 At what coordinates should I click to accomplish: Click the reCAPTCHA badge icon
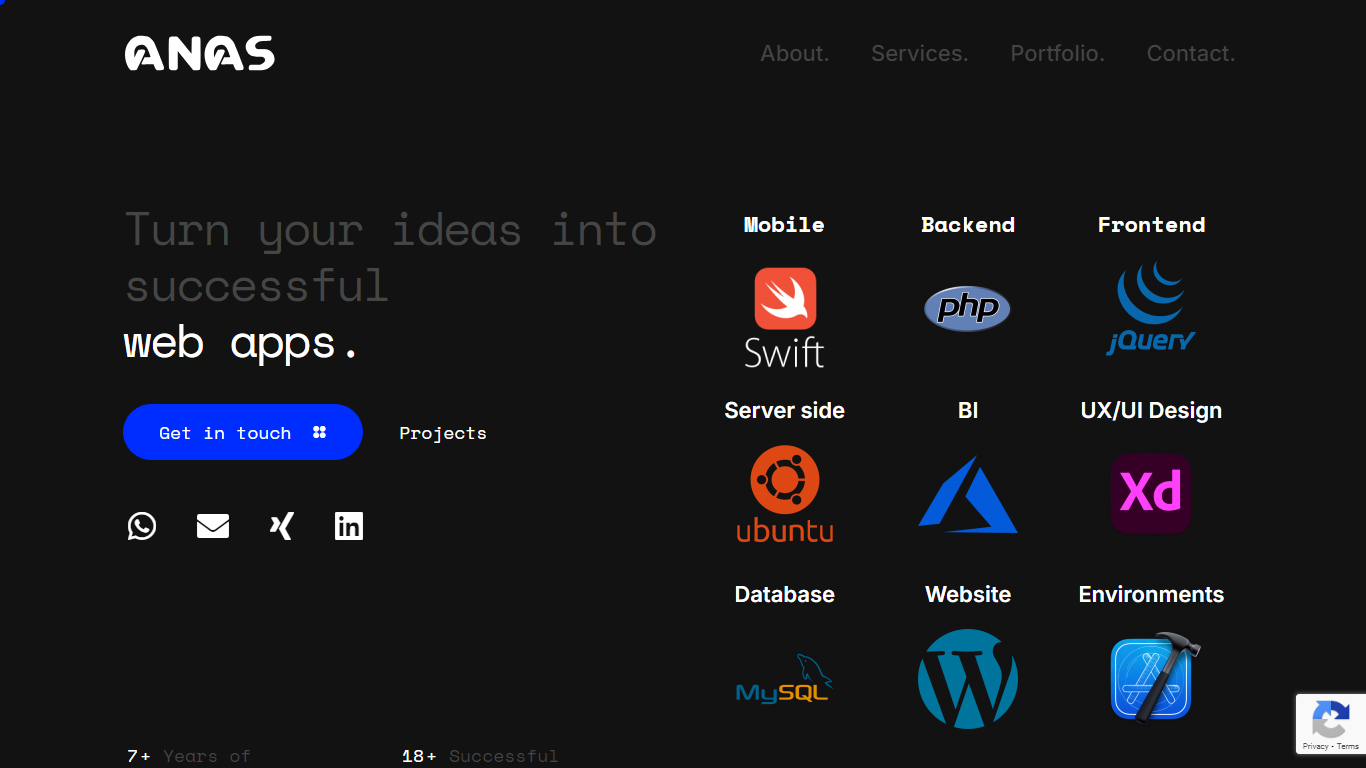[1330, 718]
